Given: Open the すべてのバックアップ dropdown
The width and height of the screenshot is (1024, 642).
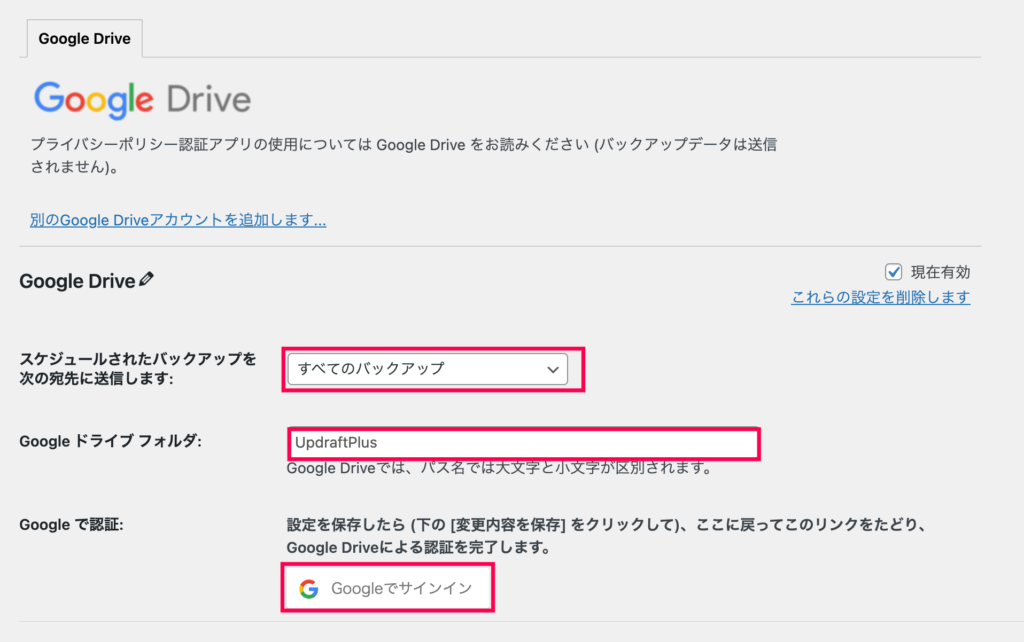Looking at the screenshot, I should pyautogui.click(x=428, y=369).
